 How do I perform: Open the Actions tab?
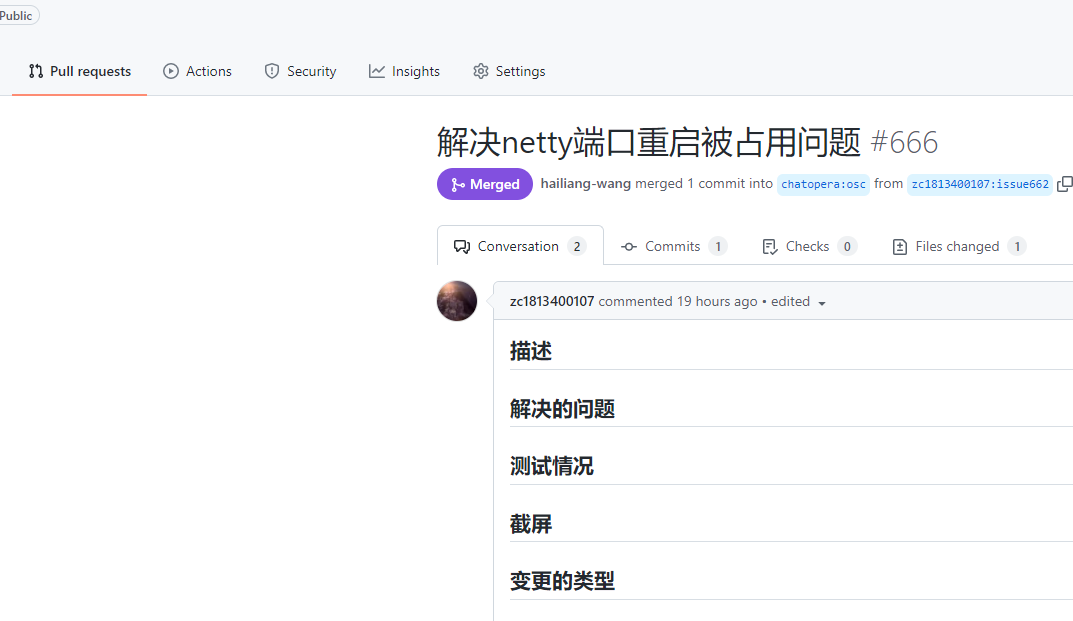(x=197, y=71)
